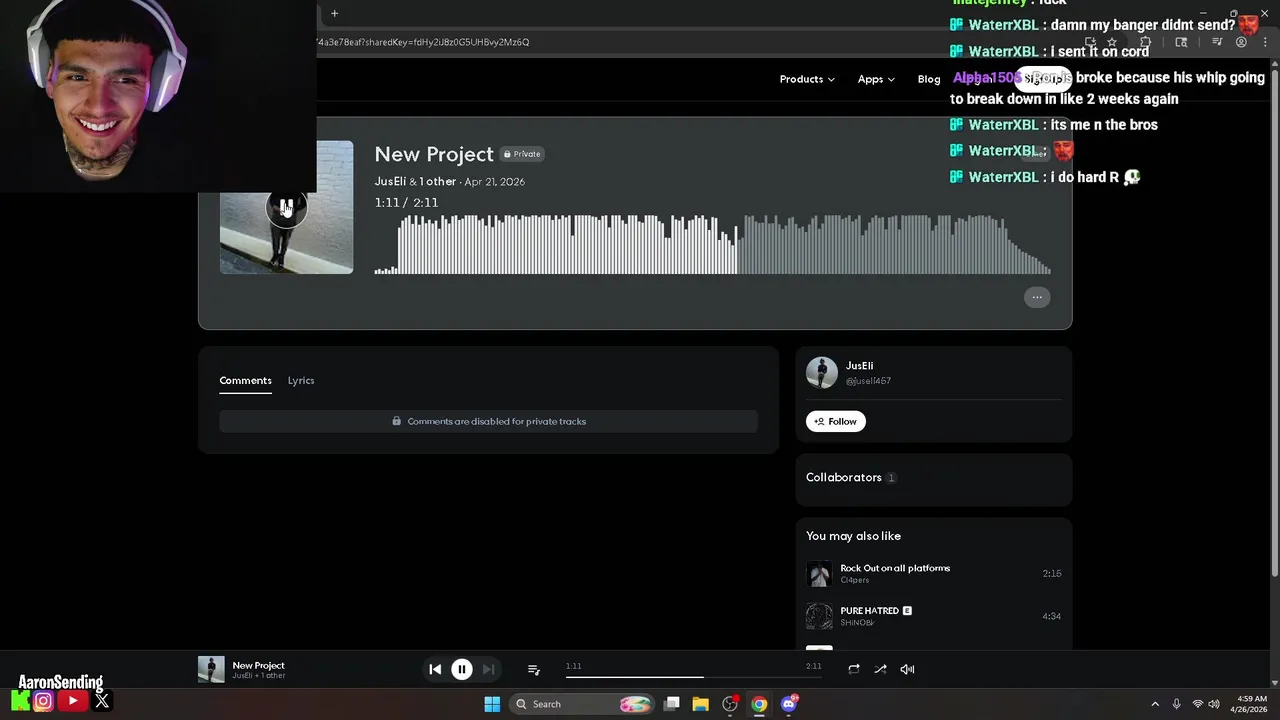Image resolution: width=1280 pixels, height=720 pixels.
Task: Open the PURE HATRED track thumbnail
Action: tap(819, 616)
